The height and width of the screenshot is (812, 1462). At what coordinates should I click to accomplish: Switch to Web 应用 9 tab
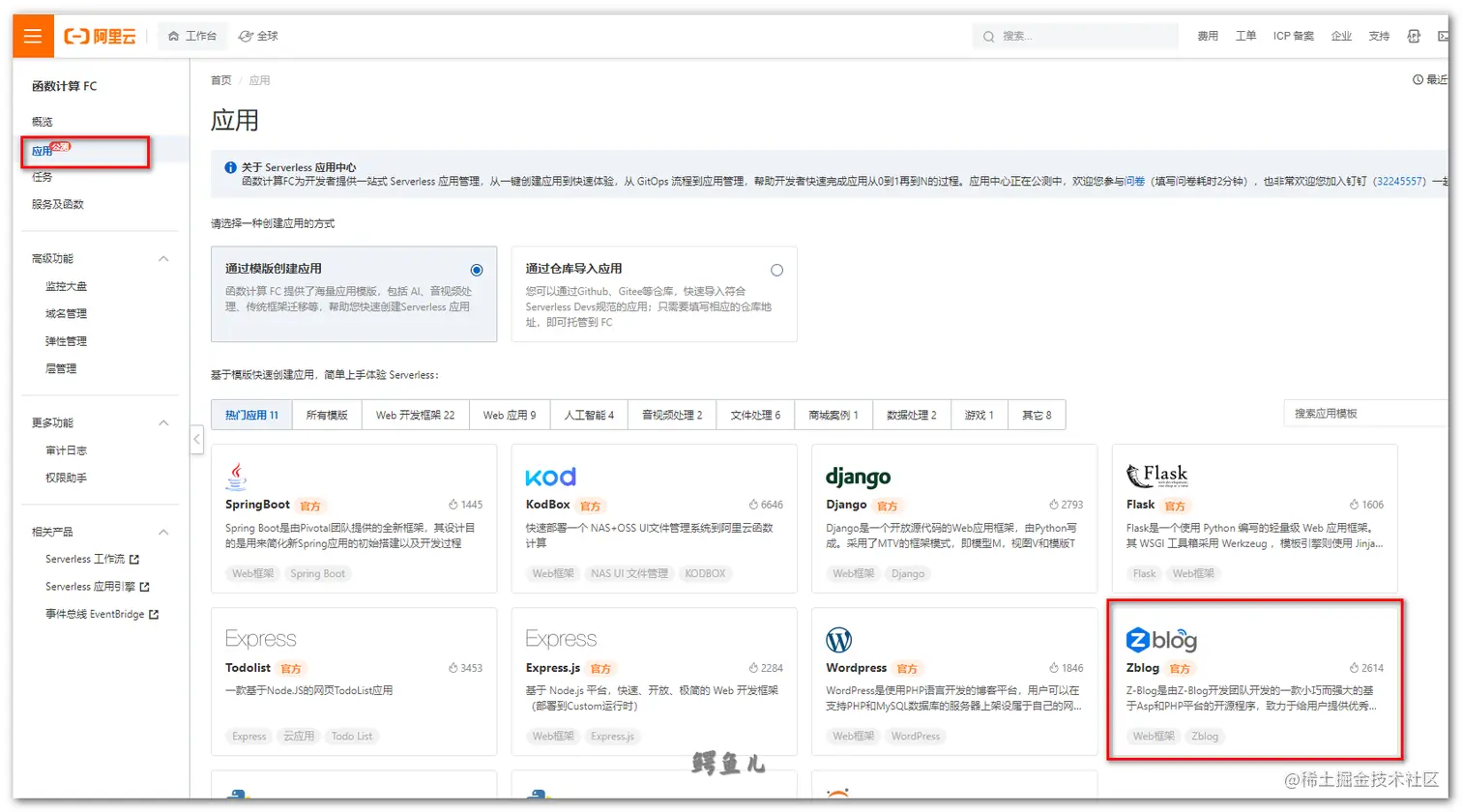(x=510, y=415)
